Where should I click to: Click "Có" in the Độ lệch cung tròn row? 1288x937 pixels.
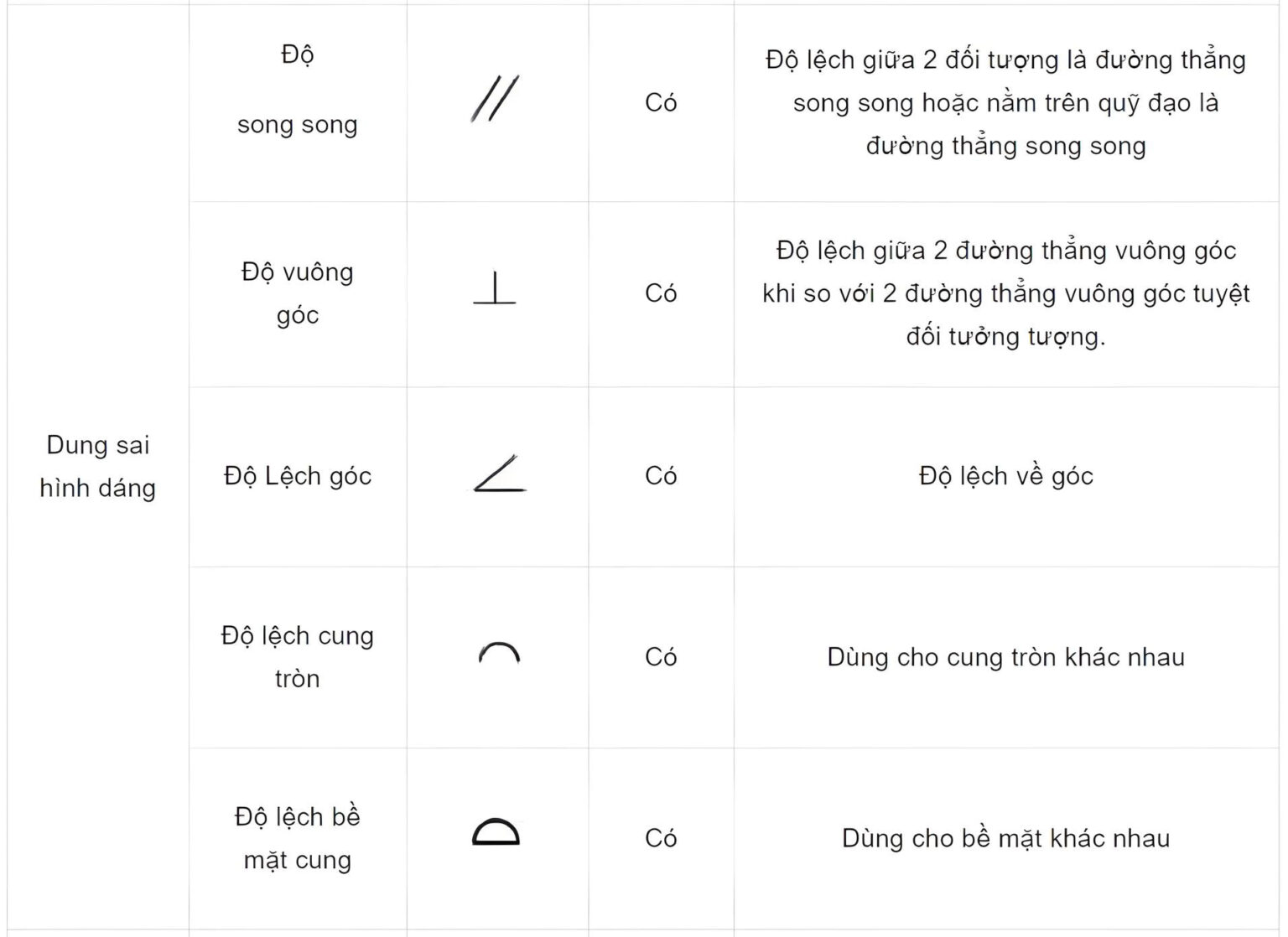click(x=661, y=656)
